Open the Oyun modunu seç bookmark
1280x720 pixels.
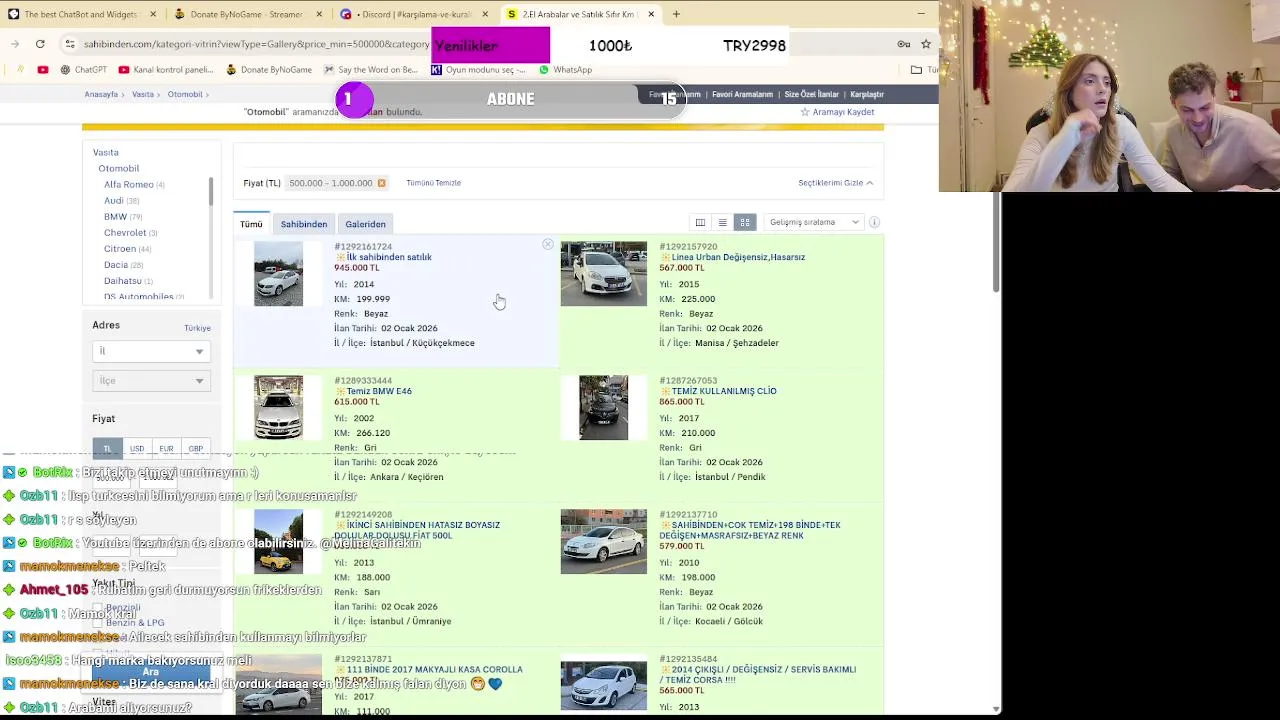(478, 70)
